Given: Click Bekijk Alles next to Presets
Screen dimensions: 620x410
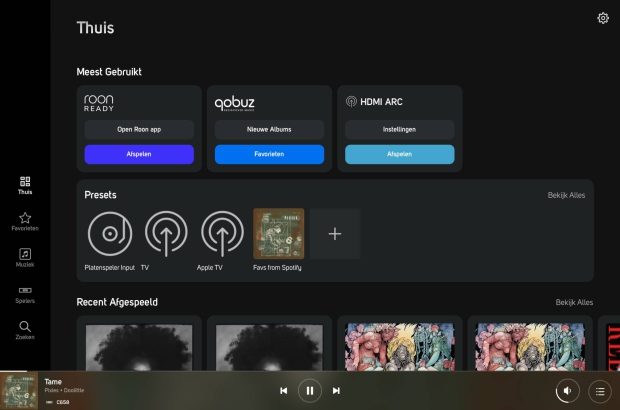Looking at the screenshot, I should [566, 195].
